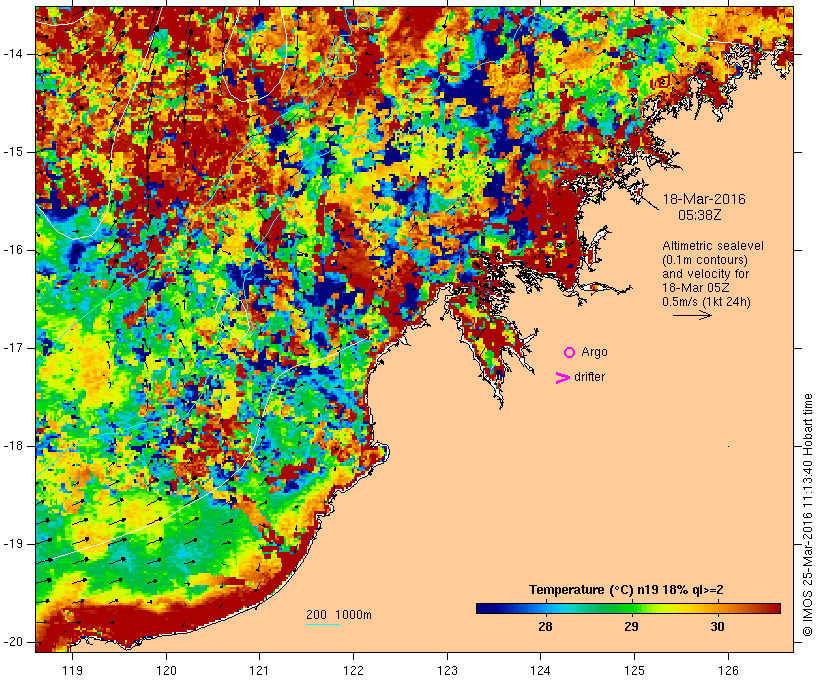The height and width of the screenshot is (680, 820).
Task: Click the Argo legend label
Action: coord(595,353)
